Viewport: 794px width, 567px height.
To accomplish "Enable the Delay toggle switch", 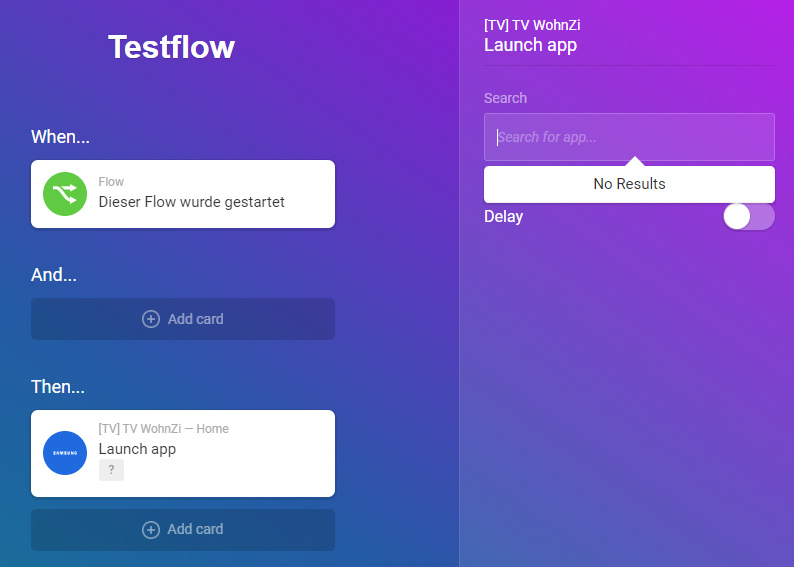I will pos(748,217).
